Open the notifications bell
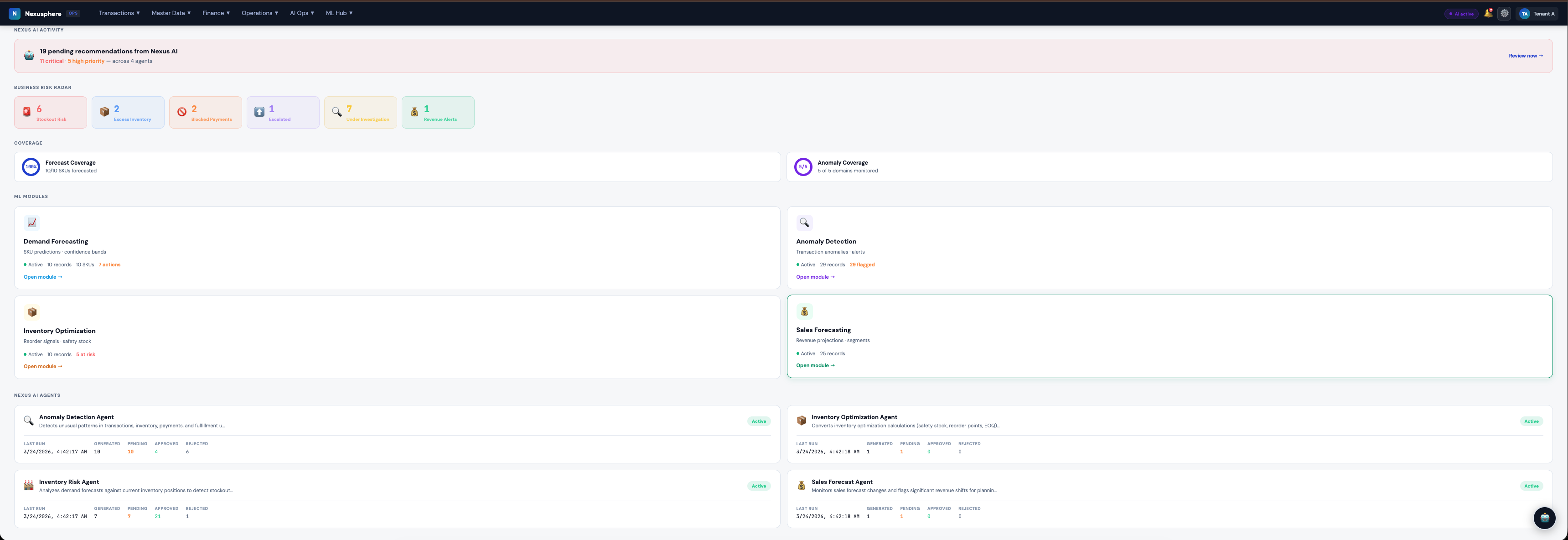 point(1488,13)
